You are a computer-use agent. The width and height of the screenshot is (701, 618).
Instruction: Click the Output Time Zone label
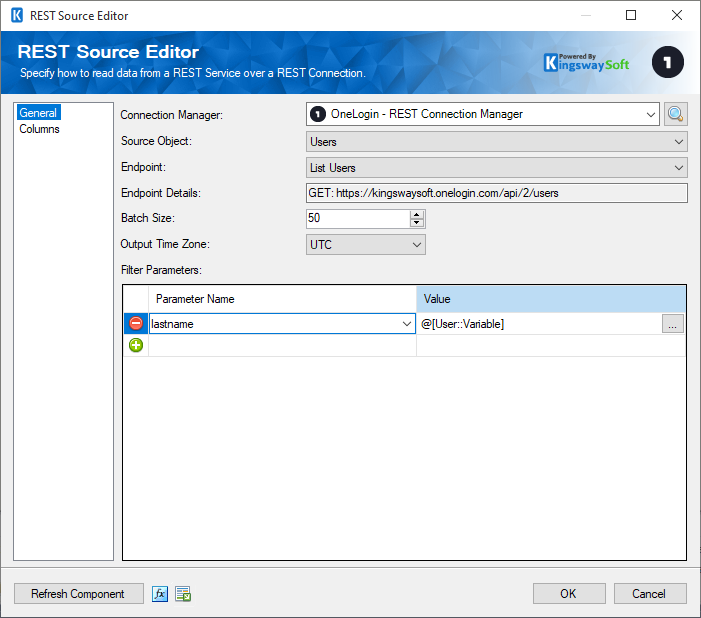point(165,244)
